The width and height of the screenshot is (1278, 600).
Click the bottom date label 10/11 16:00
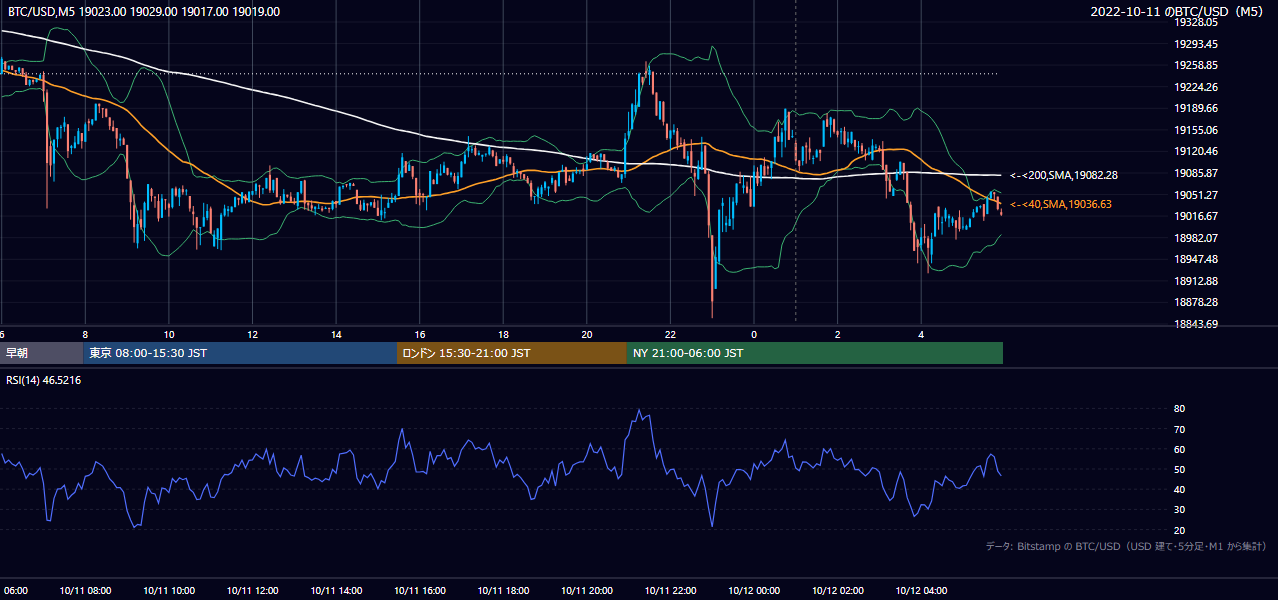click(419, 591)
